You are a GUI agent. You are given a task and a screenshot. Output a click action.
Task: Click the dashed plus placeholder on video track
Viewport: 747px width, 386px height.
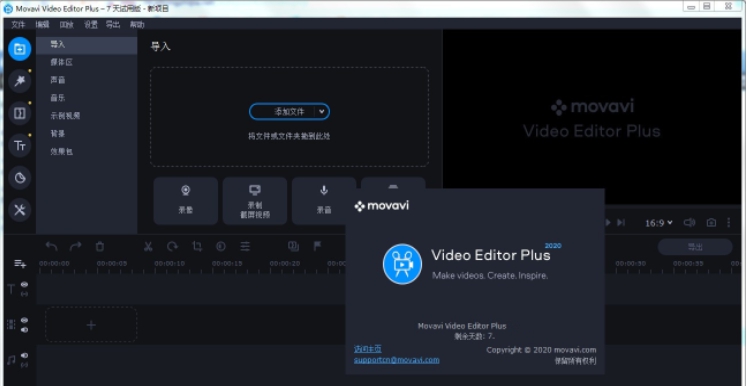coord(91,325)
